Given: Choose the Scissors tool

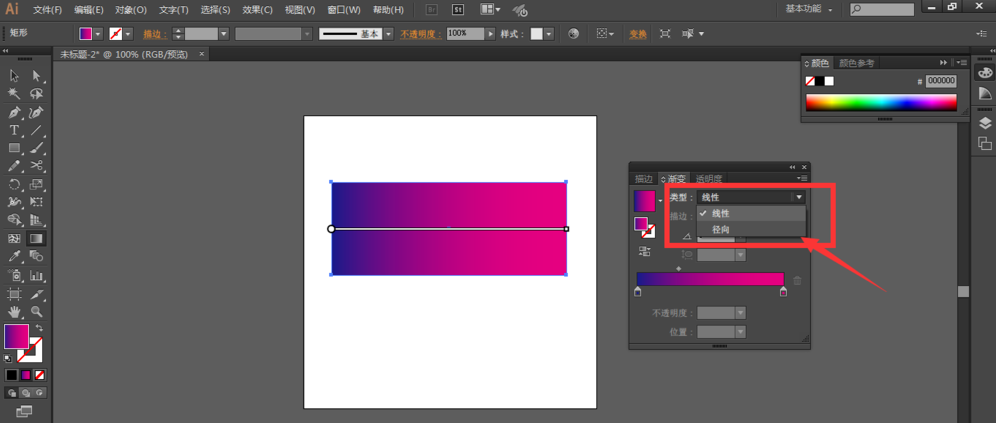Looking at the screenshot, I should [x=36, y=166].
